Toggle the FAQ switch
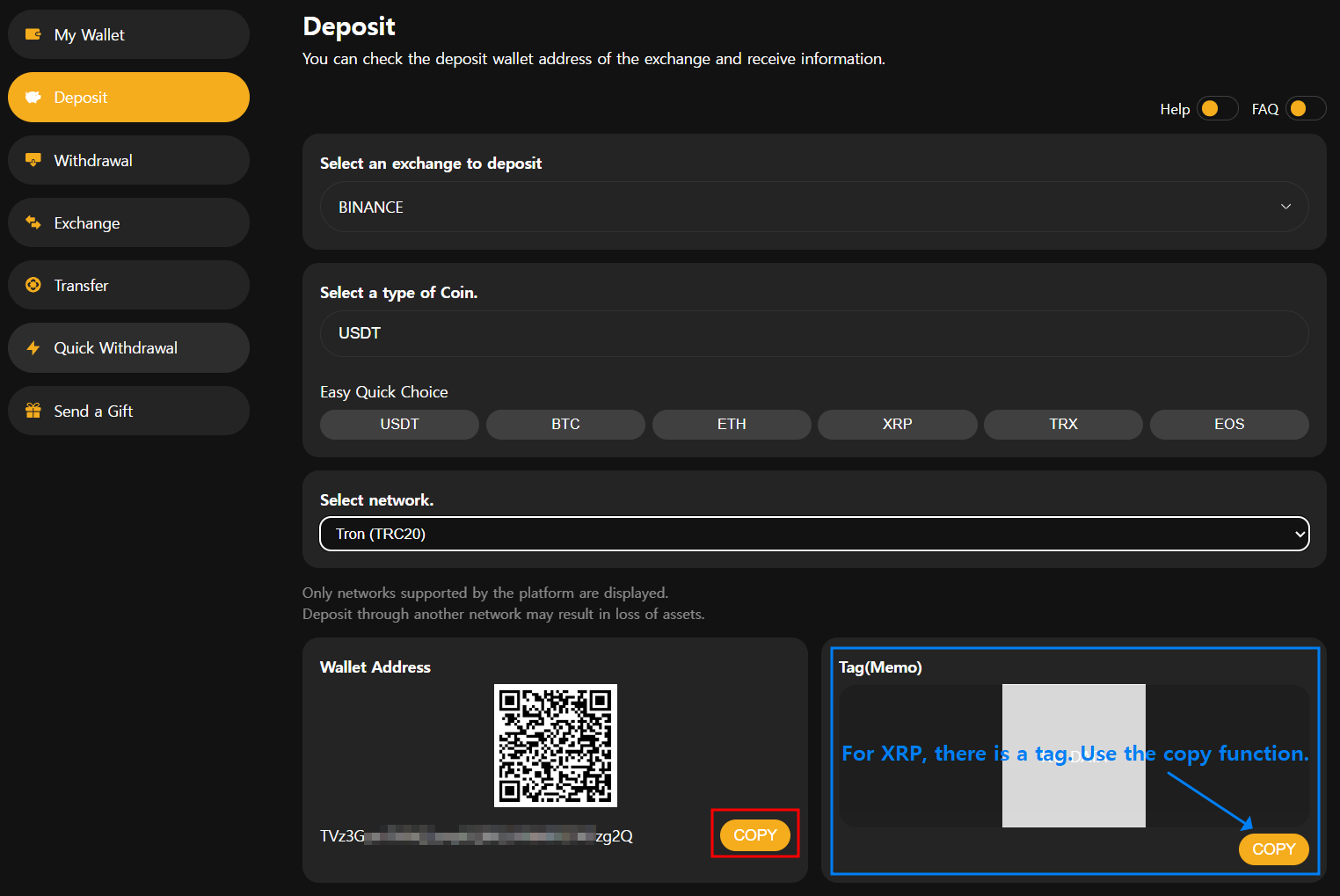This screenshot has width=1340, height=896. (x=1305, y=108)
